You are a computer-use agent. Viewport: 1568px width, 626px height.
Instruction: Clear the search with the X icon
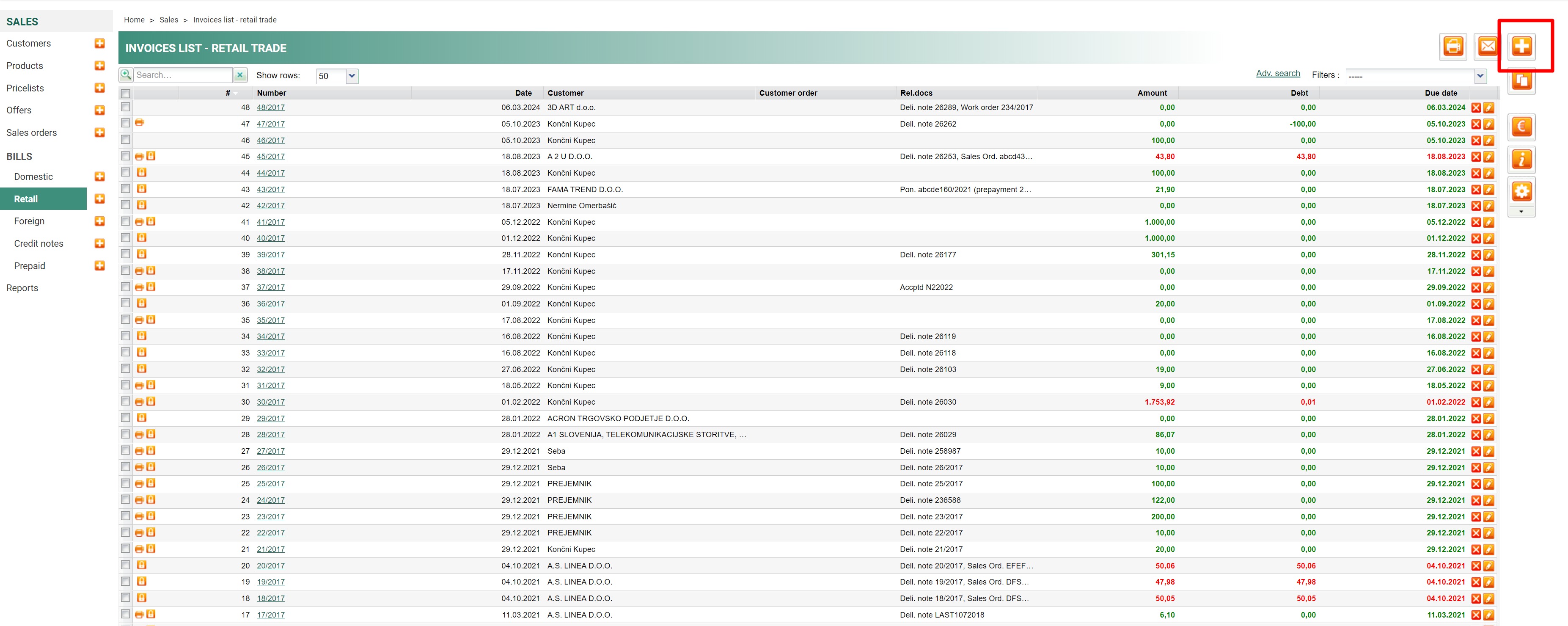click(x=240, y=75)
